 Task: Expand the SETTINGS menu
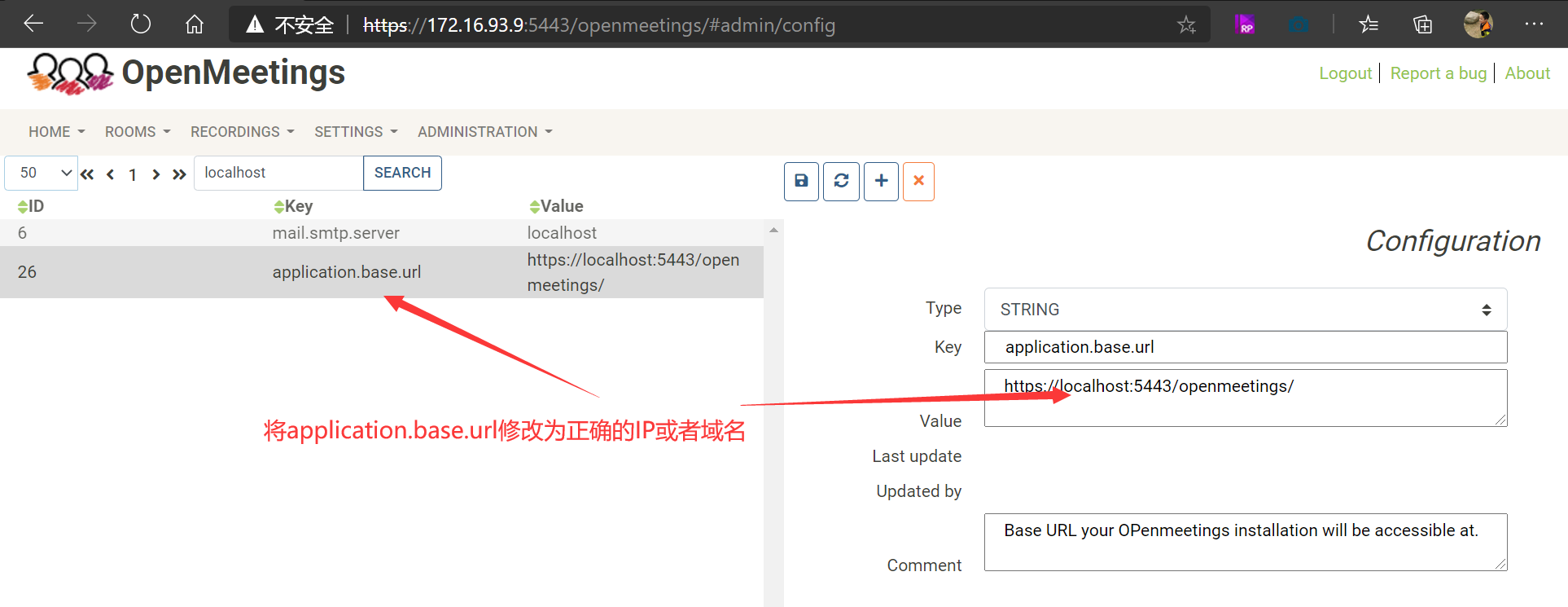click(x=356, y=132)
